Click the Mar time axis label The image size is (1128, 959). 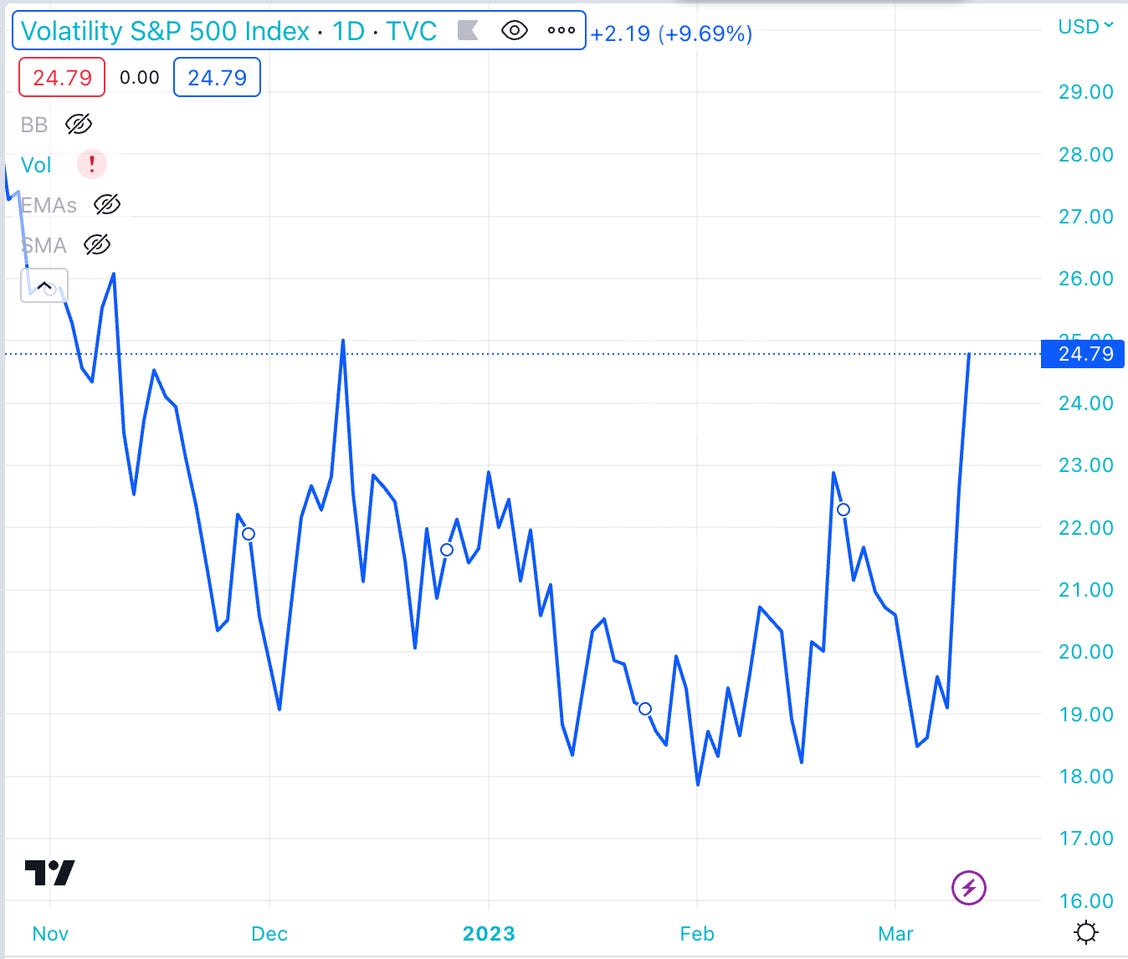click(896, 933)
